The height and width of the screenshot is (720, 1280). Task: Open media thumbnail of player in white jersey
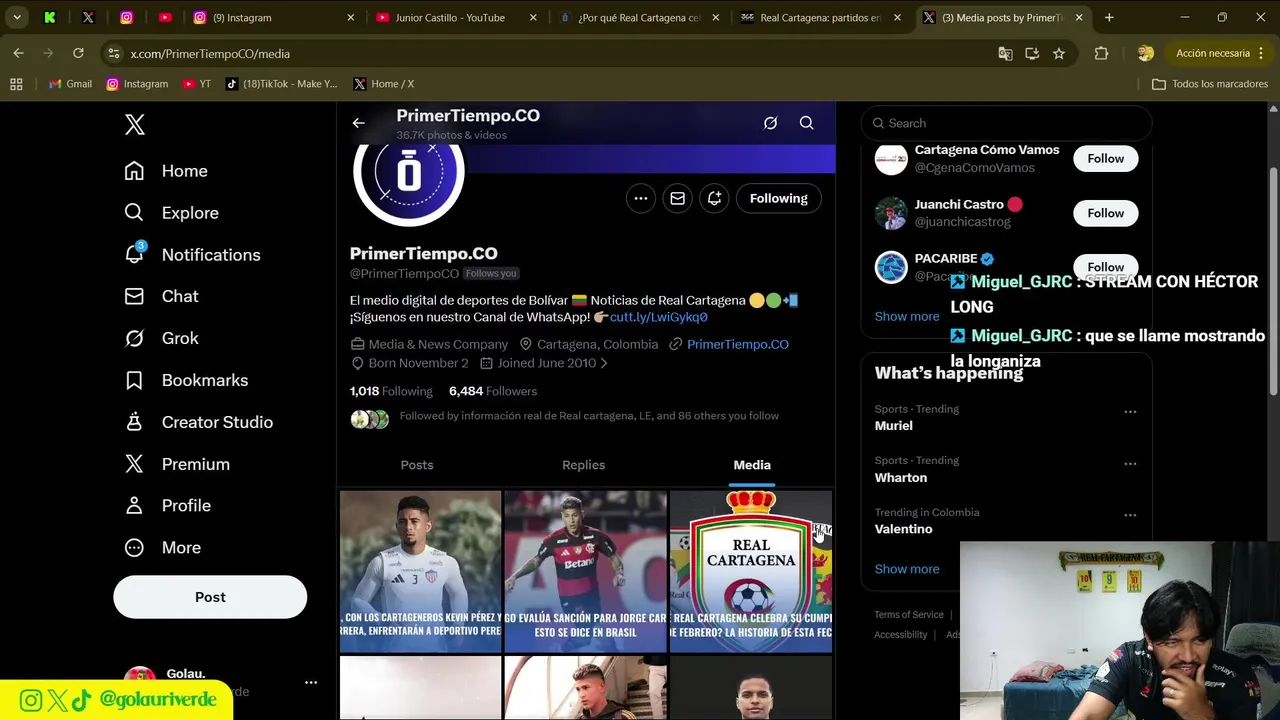420,571
